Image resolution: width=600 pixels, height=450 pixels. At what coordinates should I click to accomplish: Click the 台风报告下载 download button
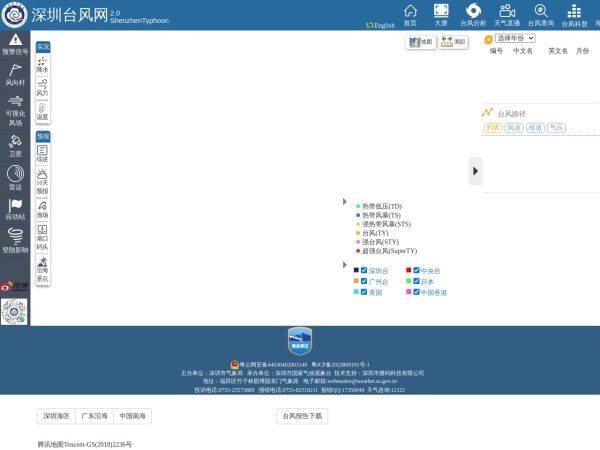point(301,416)
